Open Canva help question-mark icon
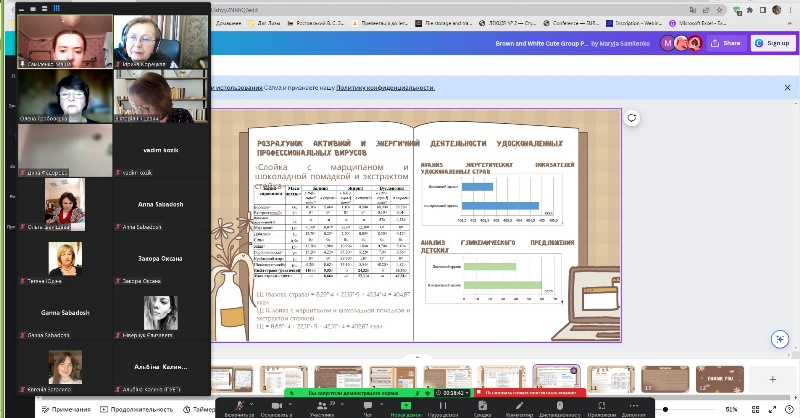The height and width of the screenshot is (418, 800). click(789, 409)
